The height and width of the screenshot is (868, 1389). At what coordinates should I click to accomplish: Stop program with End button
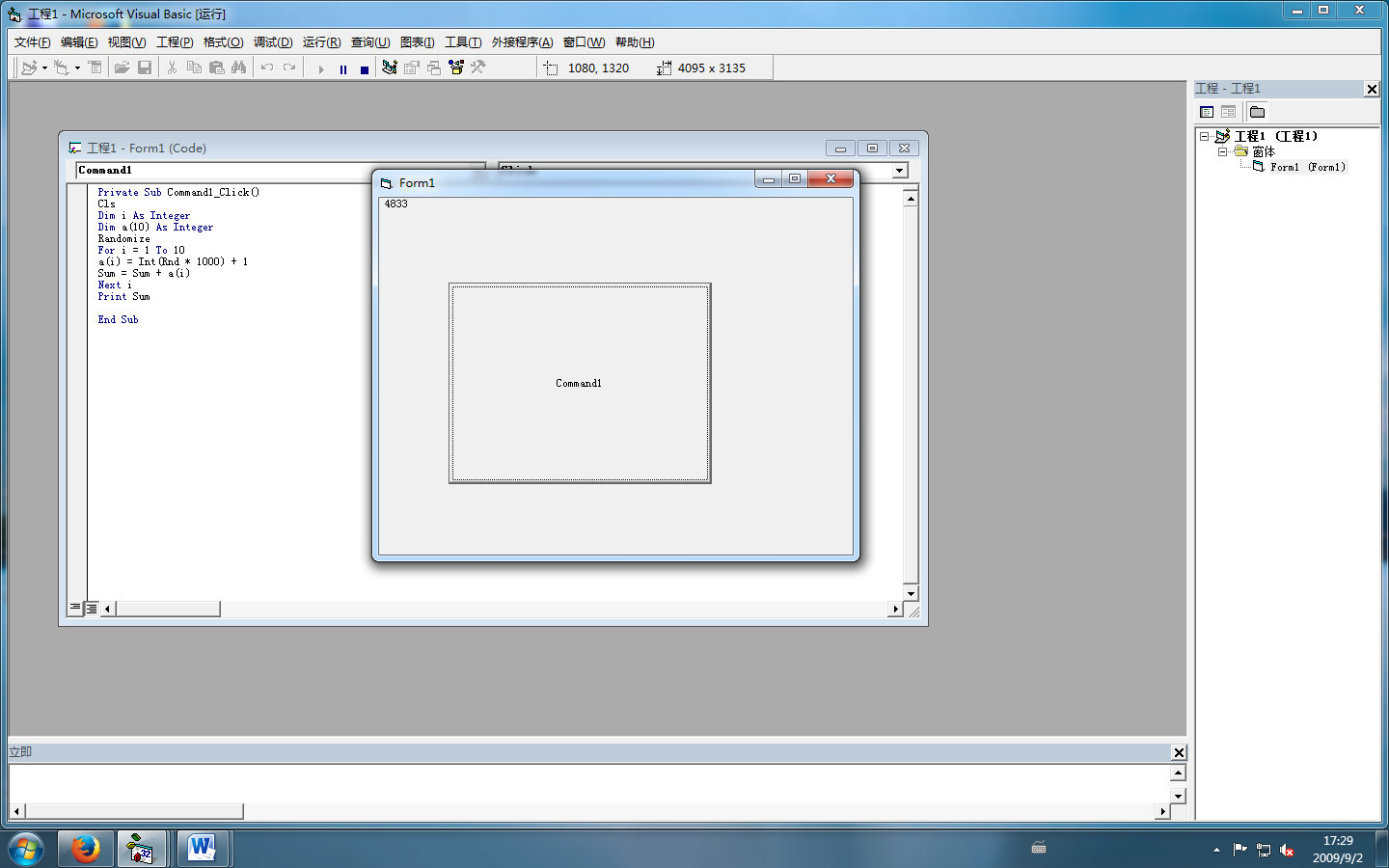click(x=365, y=69)
